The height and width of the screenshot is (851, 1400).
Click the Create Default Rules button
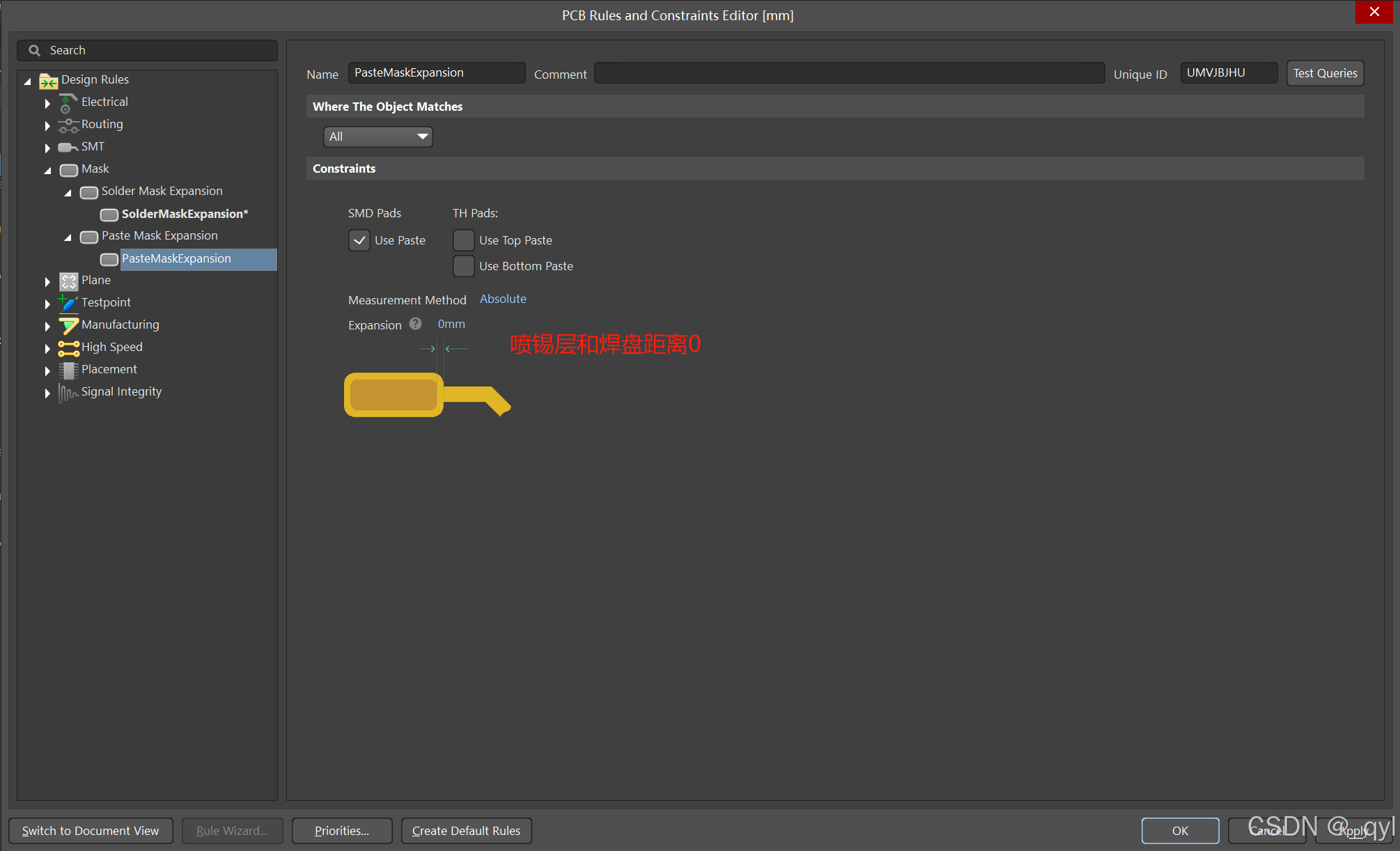466,831
